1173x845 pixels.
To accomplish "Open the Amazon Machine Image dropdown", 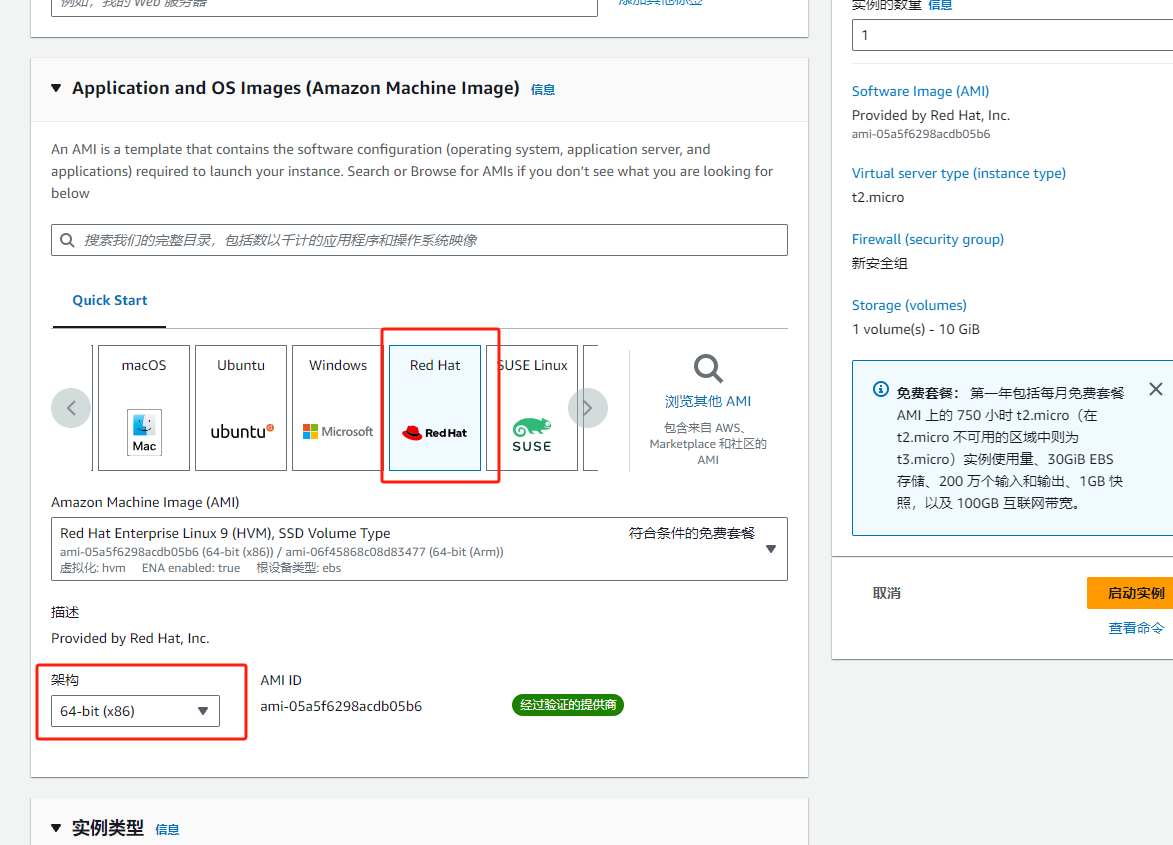I will [x=419, y=549].
